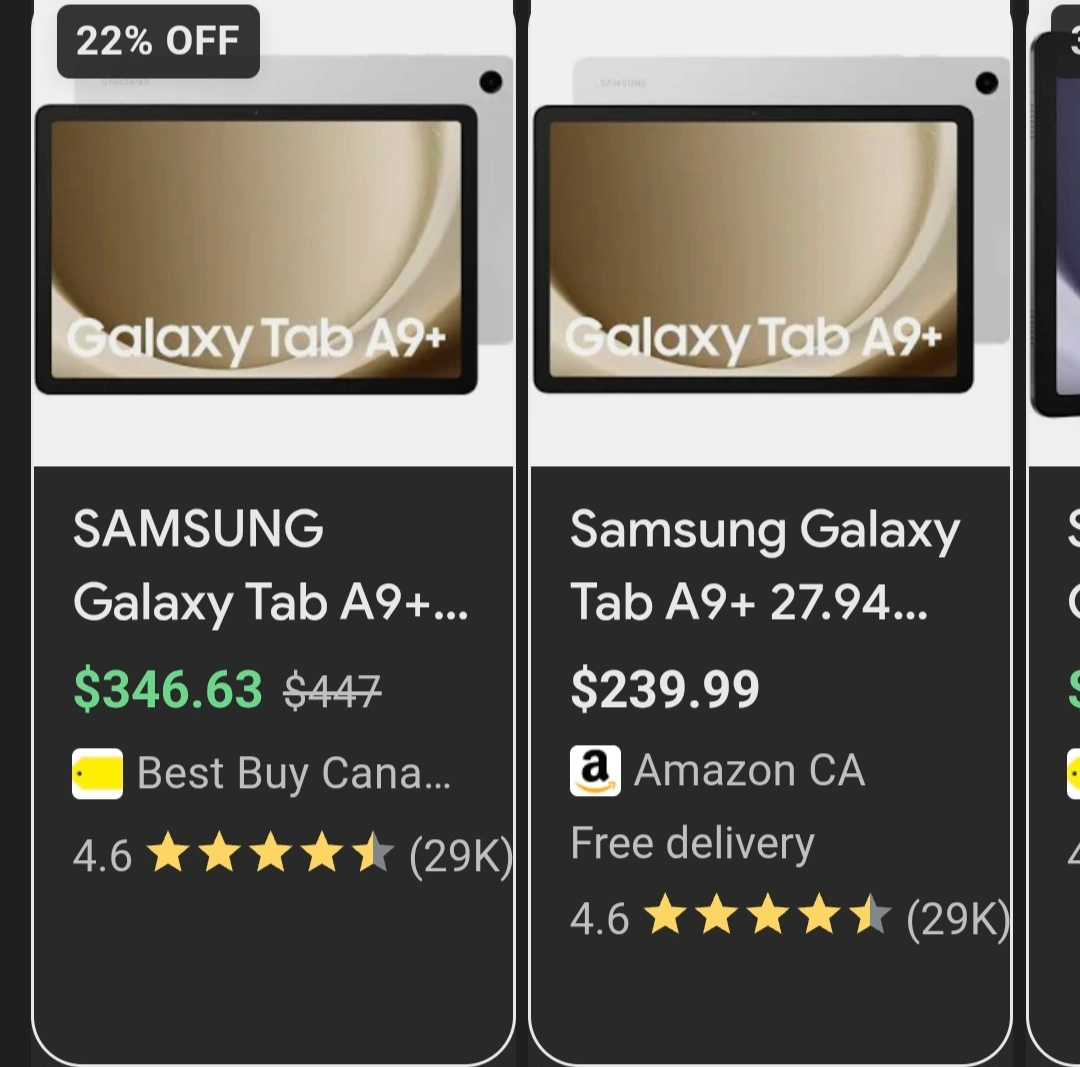This screenshot has width=1080, height=1067.
Task: Click the (29K) reviews count on Best Buy card
Action: coord(460,856)
